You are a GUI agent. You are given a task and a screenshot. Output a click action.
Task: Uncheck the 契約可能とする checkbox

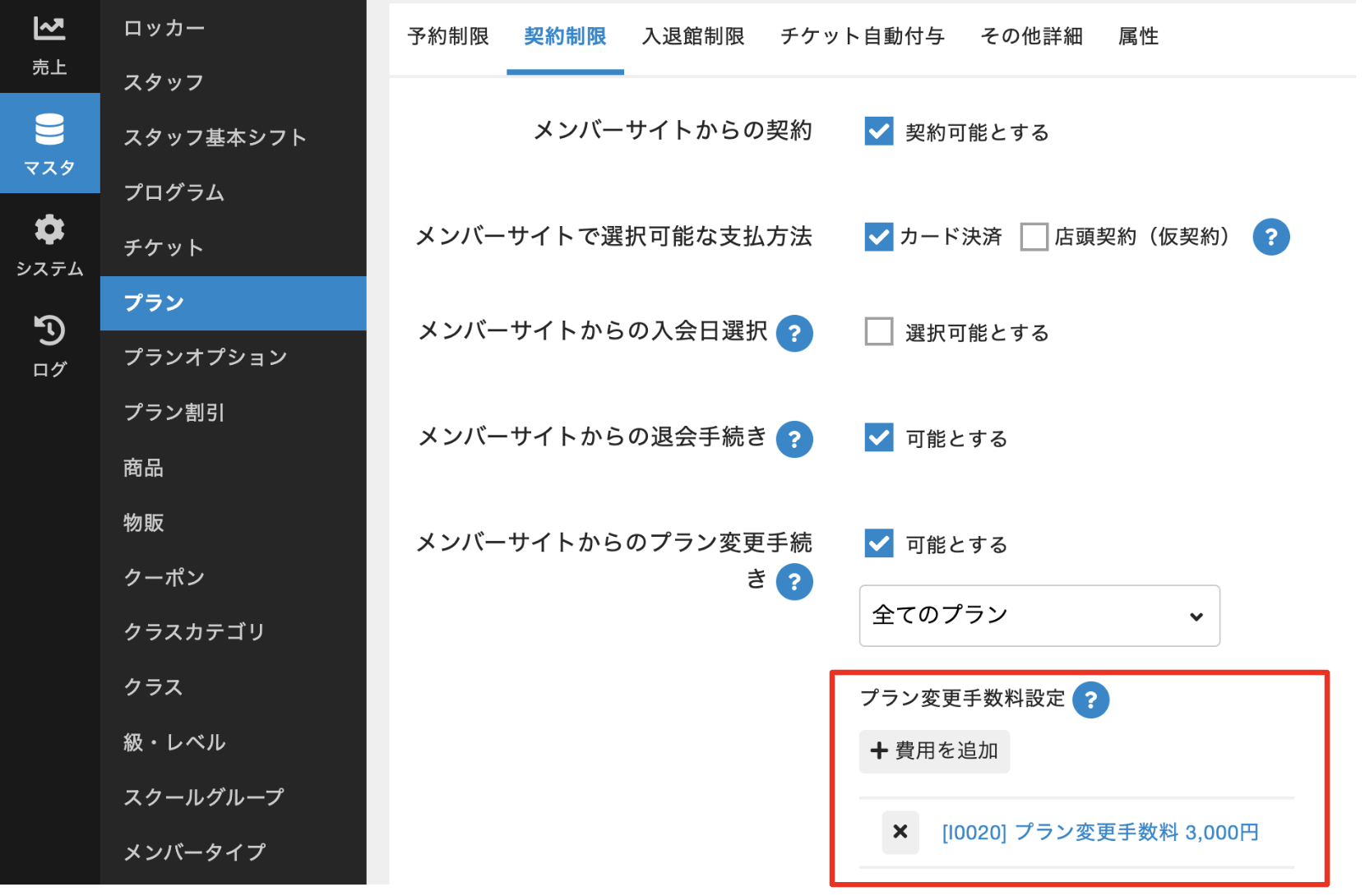point(879,132)
